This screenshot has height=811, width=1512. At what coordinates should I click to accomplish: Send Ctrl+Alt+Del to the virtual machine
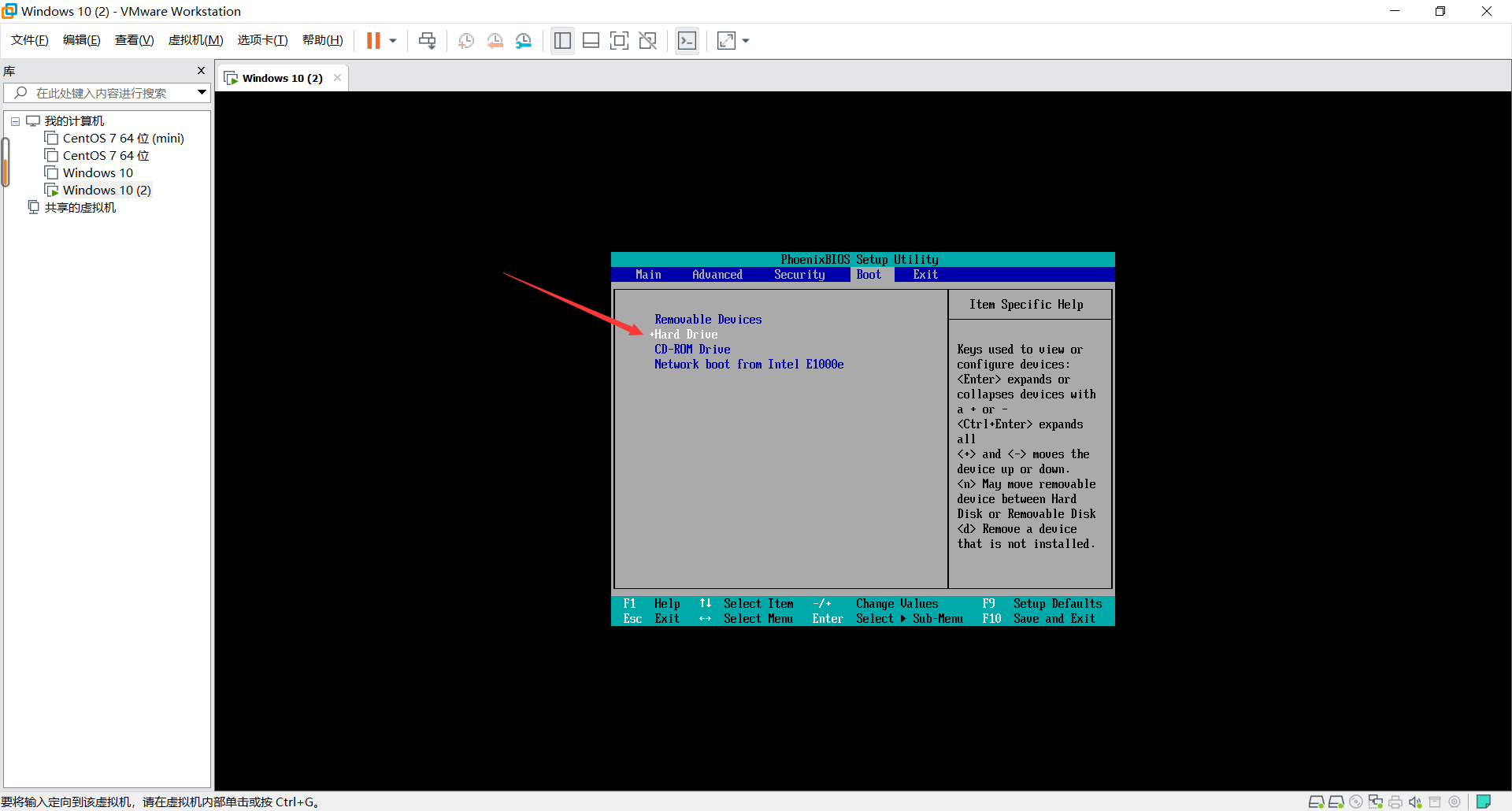pyautogui.click(x=427, y=41)
